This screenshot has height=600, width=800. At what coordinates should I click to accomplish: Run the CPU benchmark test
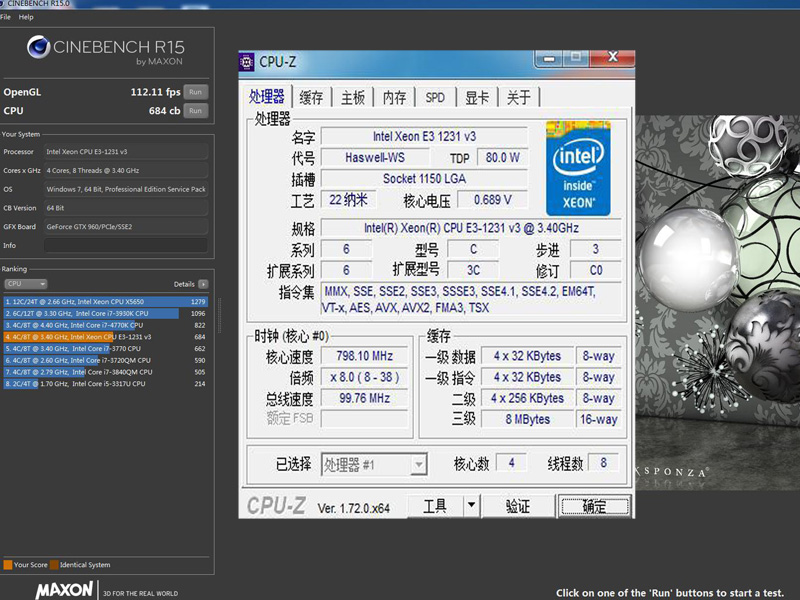[195, 111]
